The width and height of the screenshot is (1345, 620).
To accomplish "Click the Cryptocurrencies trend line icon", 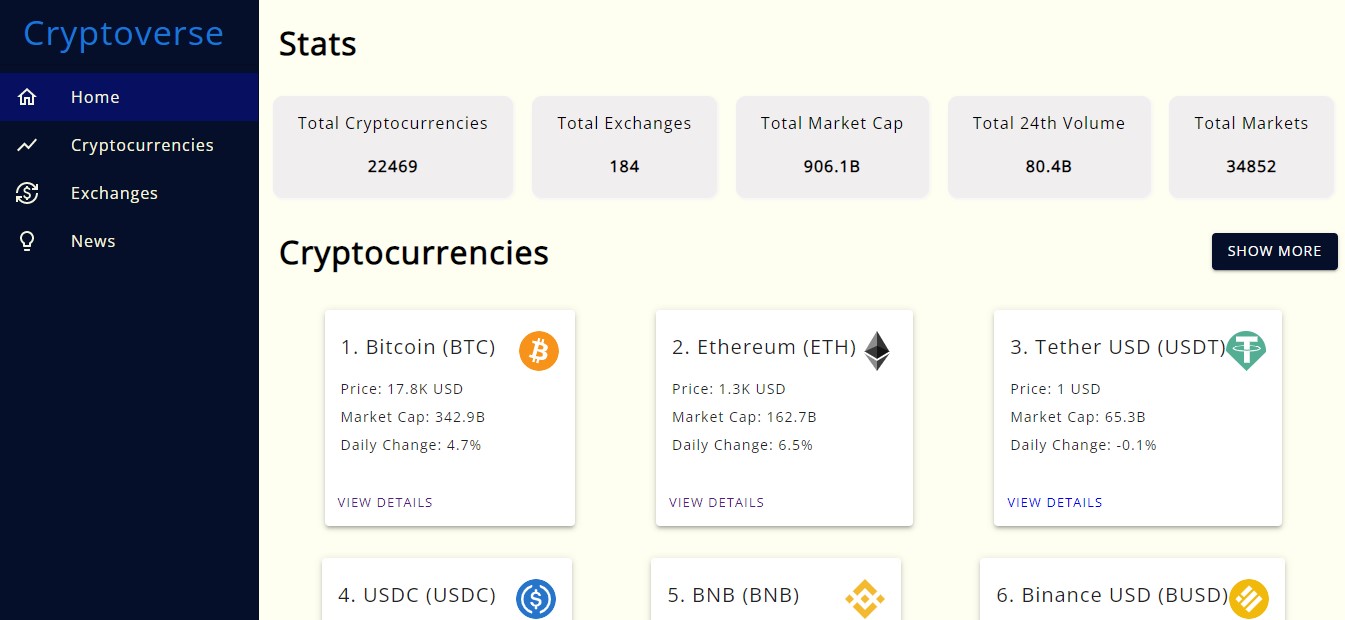I will click(27, 145).
